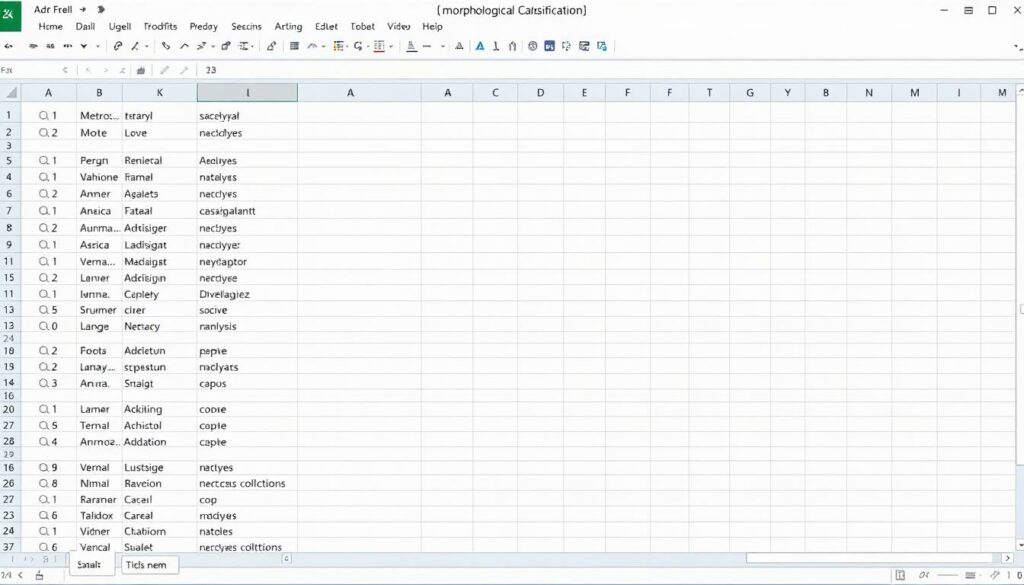Expand the name box arrow in formula bar
This screenshot has height=585, width=1024.
[65, 70]
